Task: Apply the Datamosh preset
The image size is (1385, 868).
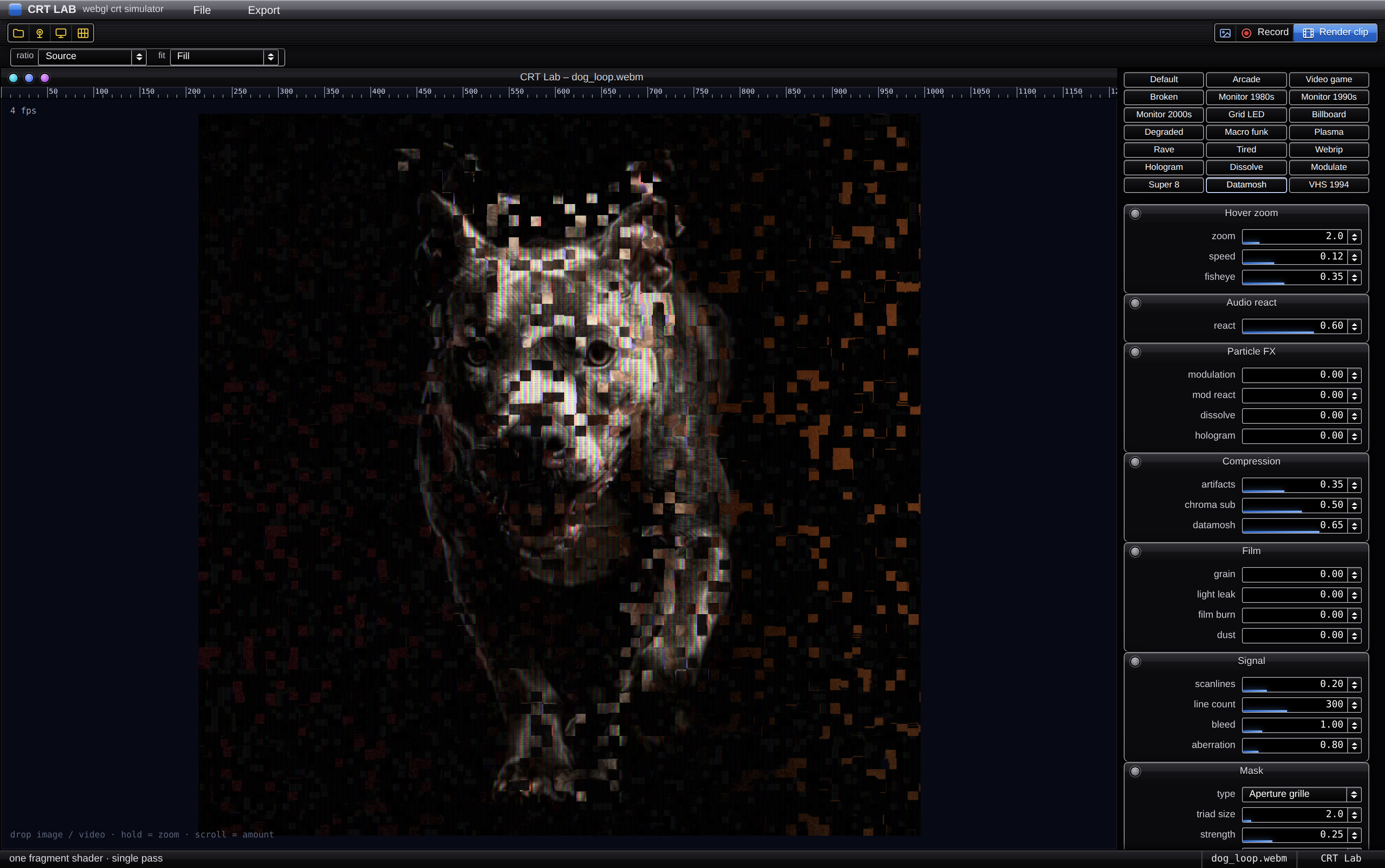Action: pyautogui.click(x=1246, y=185)
